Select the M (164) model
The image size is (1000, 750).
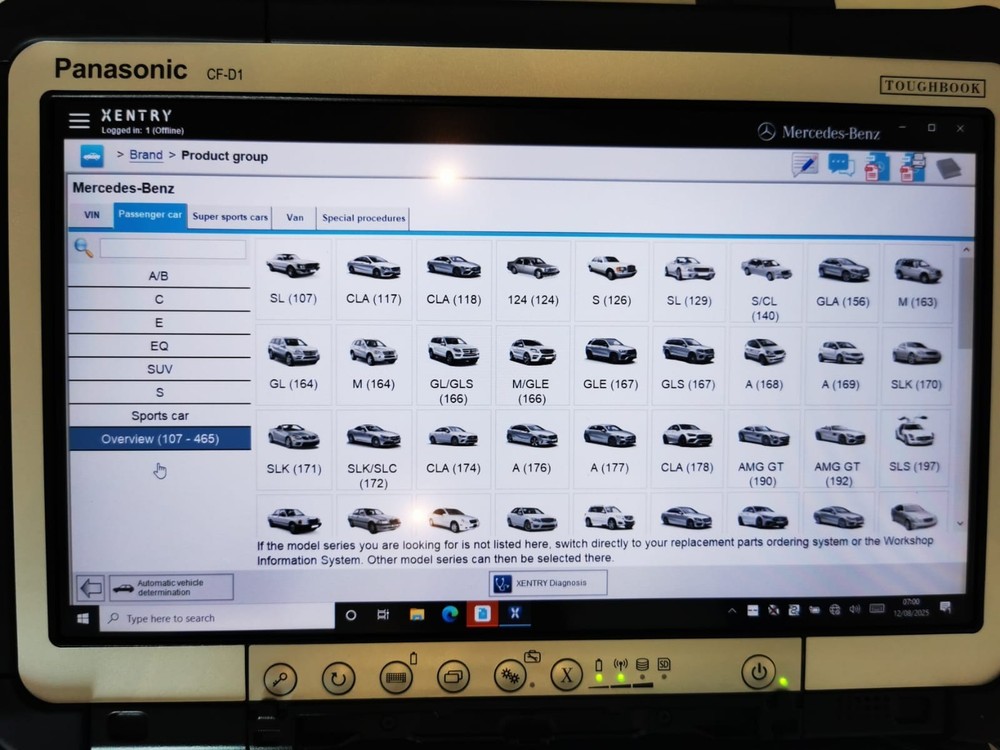pos(373,365)
